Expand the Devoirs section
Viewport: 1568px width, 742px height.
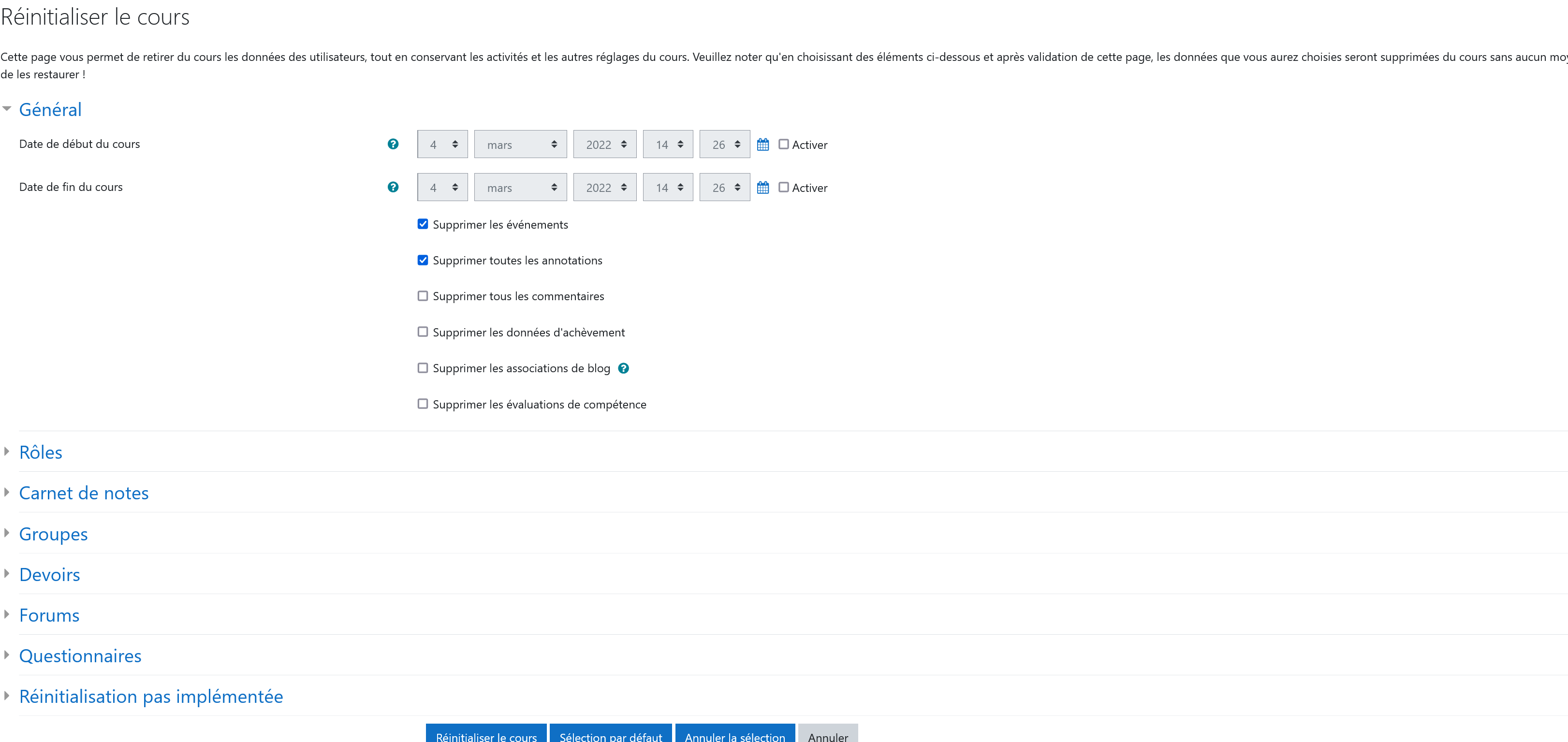(x=50, y=575)
